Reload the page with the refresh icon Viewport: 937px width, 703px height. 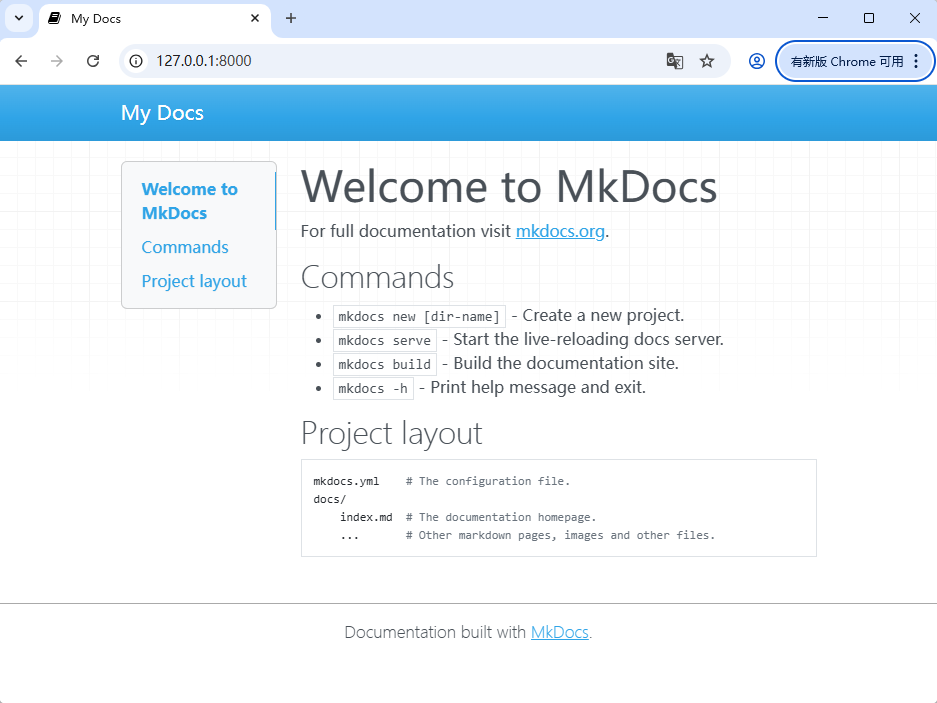pyautogui.click(x=93, y=61)
